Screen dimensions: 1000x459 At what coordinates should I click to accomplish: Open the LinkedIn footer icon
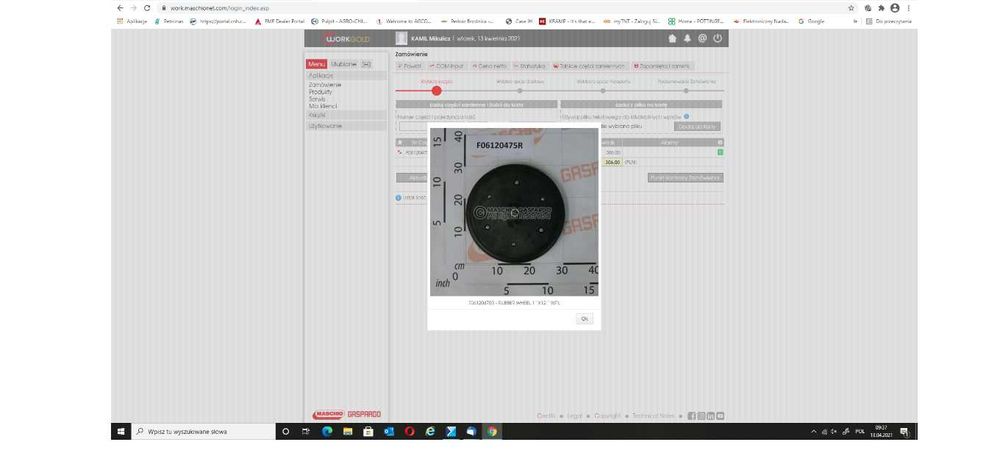(x=710, y=416)
